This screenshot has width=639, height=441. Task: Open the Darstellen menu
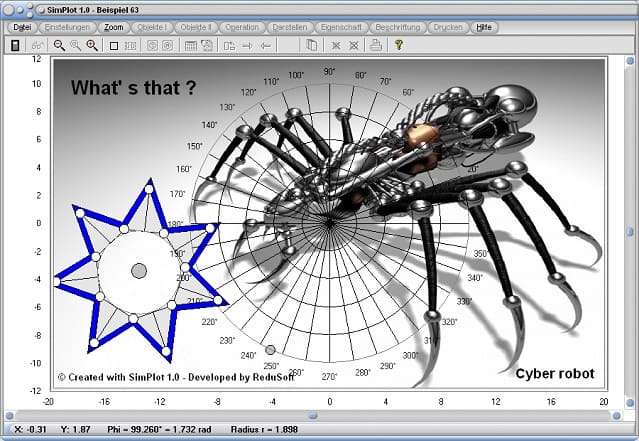[290, 27]
